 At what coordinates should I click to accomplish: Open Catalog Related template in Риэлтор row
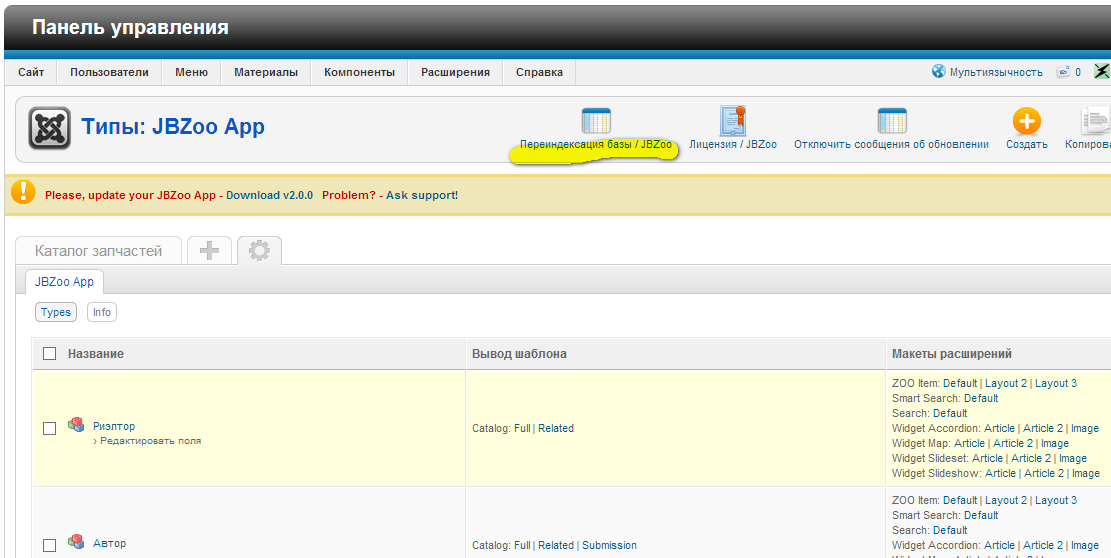coord(556,428)
